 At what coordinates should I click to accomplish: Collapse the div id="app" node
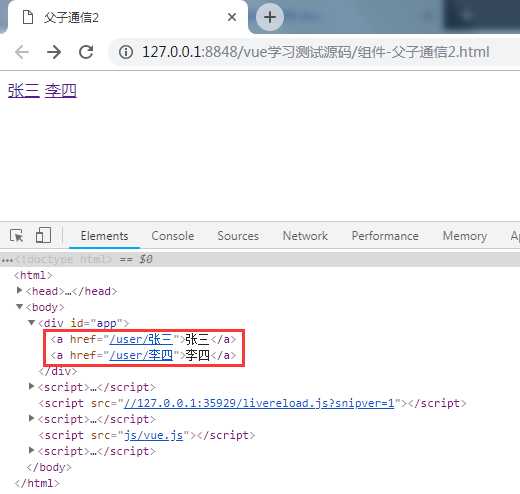click(x=31, y=322)
